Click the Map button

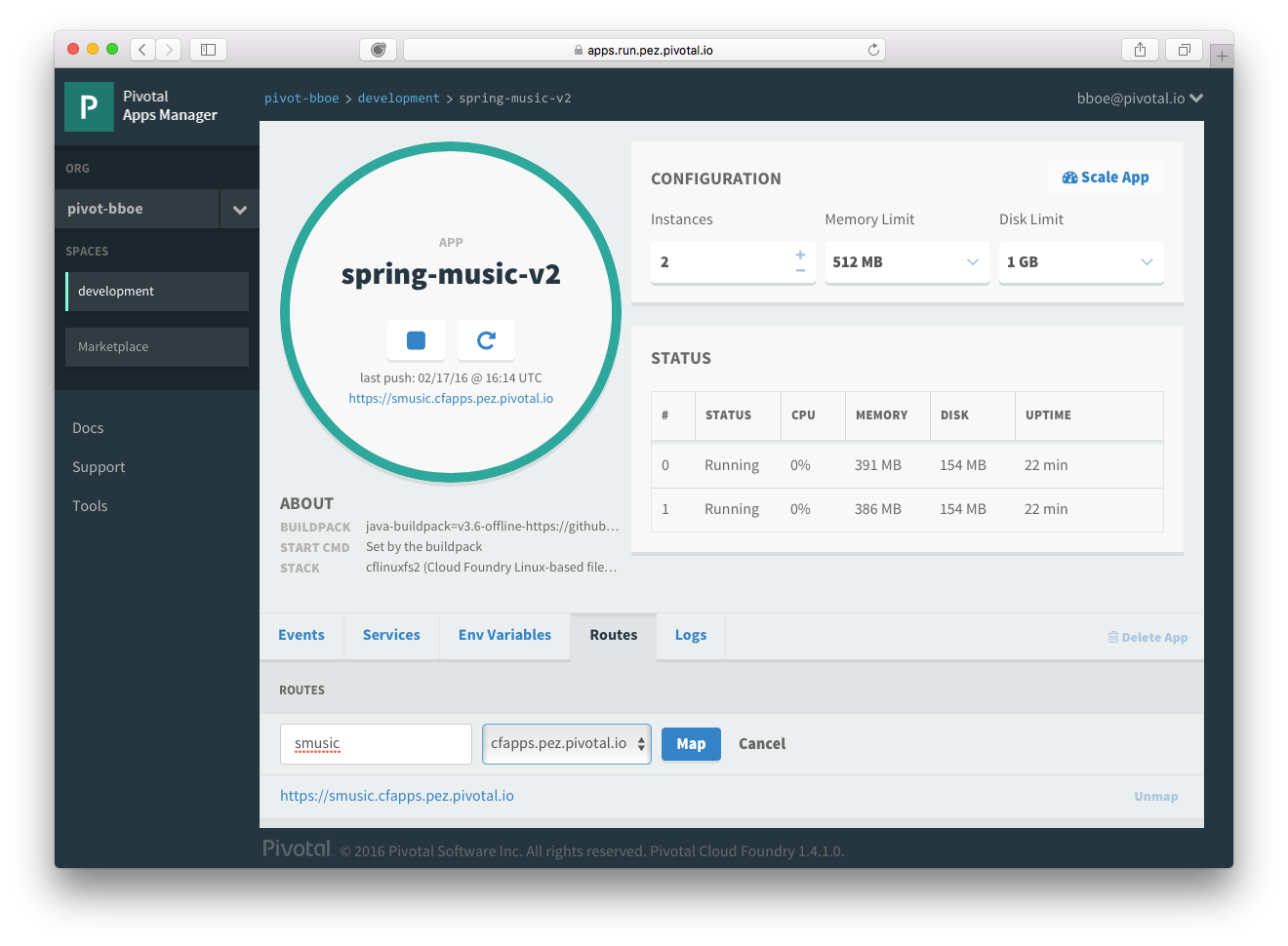point(691,744)
